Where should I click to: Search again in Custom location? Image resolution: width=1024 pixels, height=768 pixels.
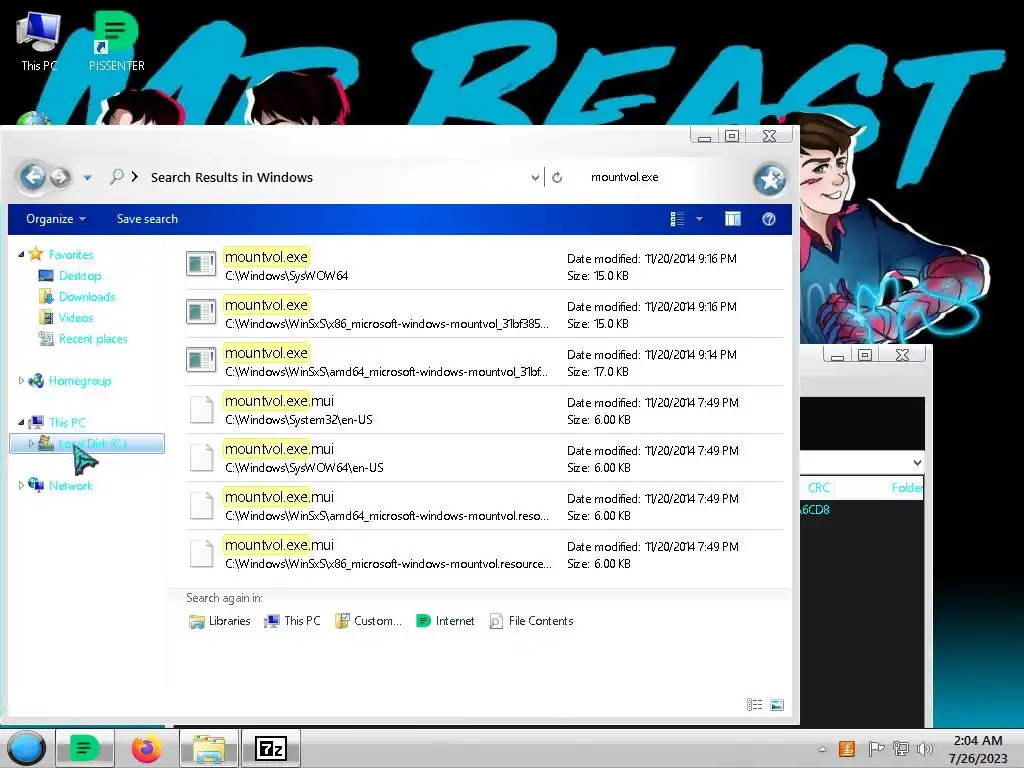368,621
